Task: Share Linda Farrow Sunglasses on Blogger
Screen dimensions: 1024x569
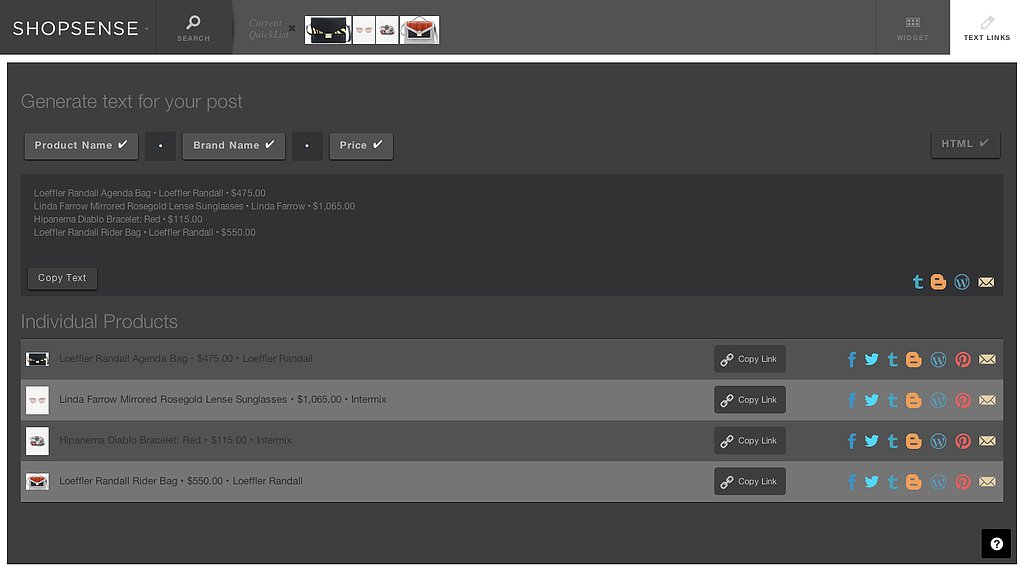Action: (914, 400)
